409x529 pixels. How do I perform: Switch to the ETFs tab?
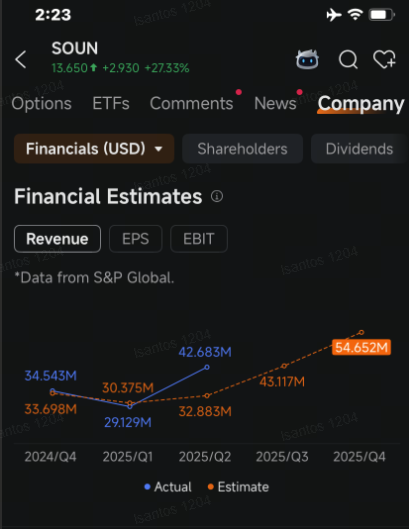[111, 103]
